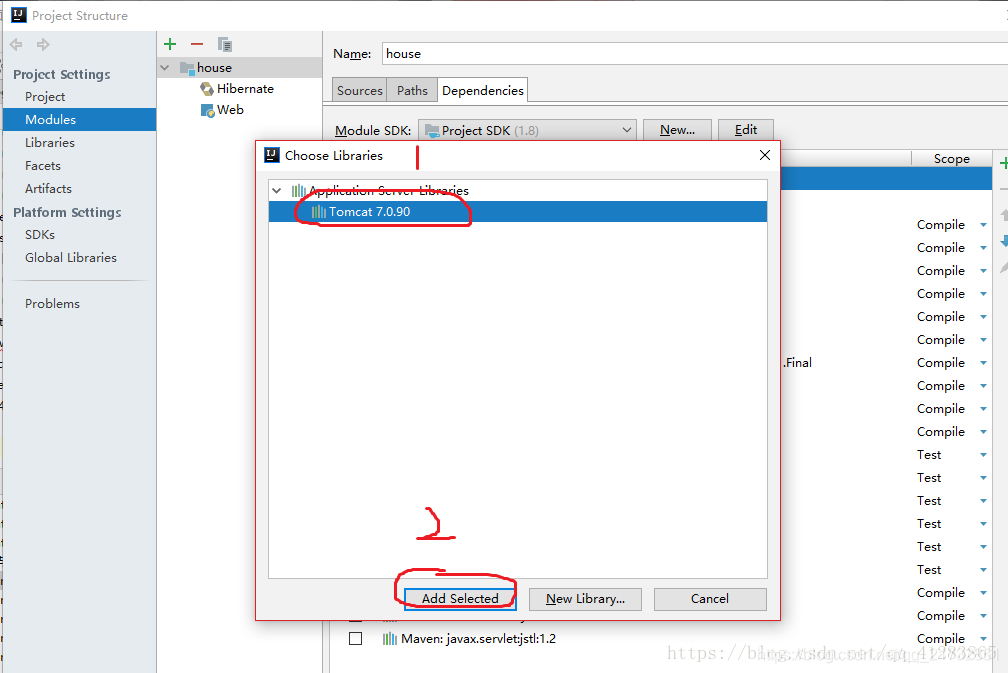Open Facets in the sidebar
Image resolution: width=1008 pixels, height=673 pixels.
pos(42,166)
